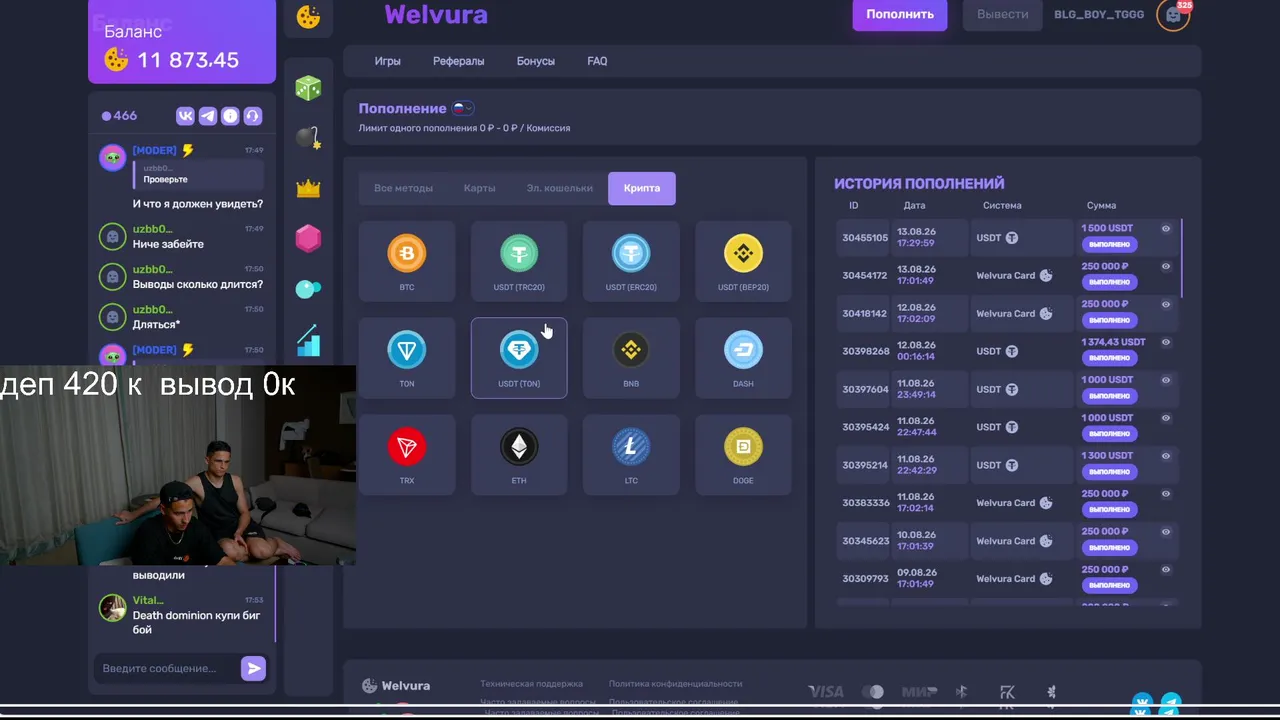Open the Welvura logo link

(436, 15)
